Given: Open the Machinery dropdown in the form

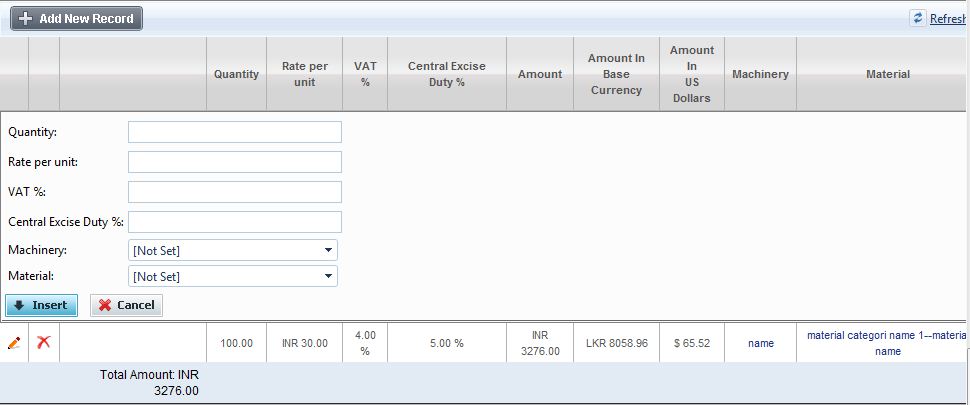Looking at the screenshot, I should click(x=233, y=250).
